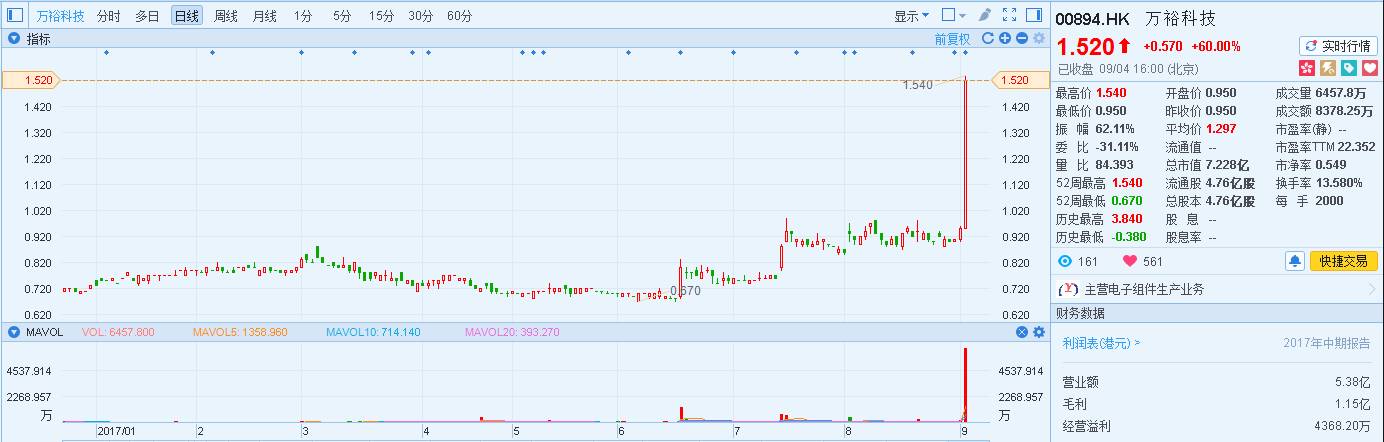Screen dimensions: 1384x442
Task: Switch to 月线 monthly chart
Action: tap(264, 16)
